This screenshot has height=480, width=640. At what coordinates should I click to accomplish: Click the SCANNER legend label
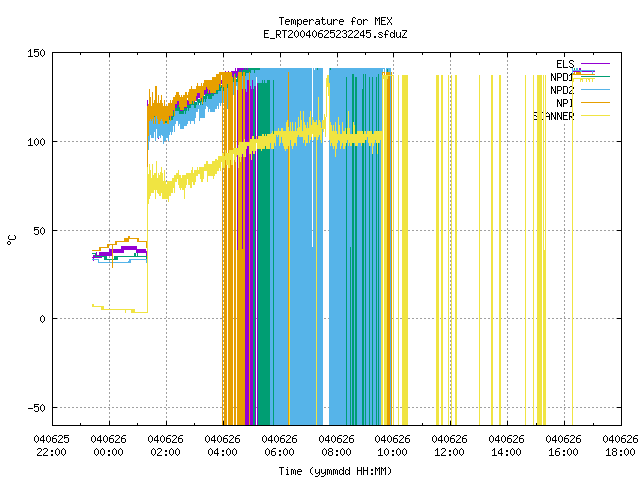click(x=553, y=116)
